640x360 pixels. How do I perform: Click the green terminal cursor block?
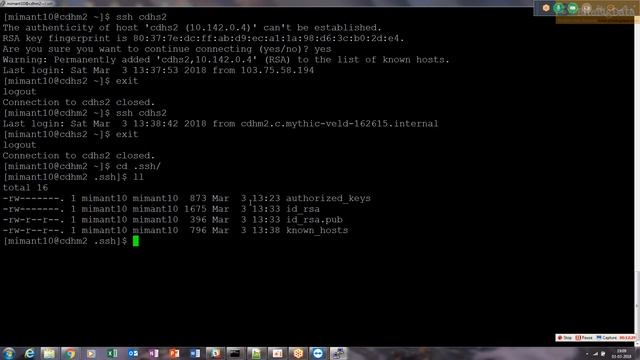click(x=136, y=241)
